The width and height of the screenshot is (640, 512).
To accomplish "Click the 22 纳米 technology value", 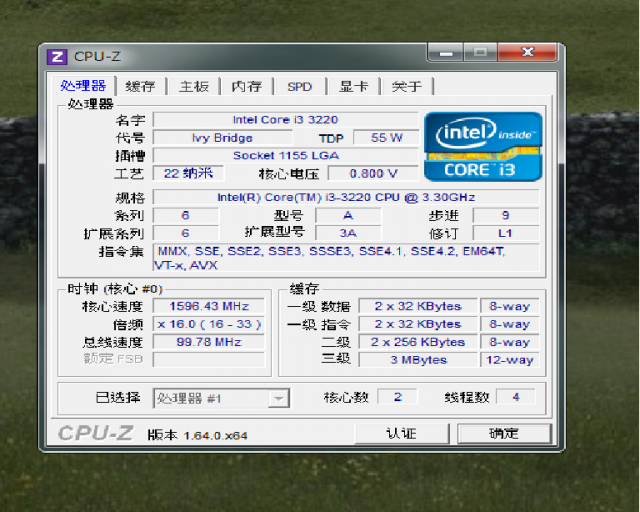I will 189,173.
